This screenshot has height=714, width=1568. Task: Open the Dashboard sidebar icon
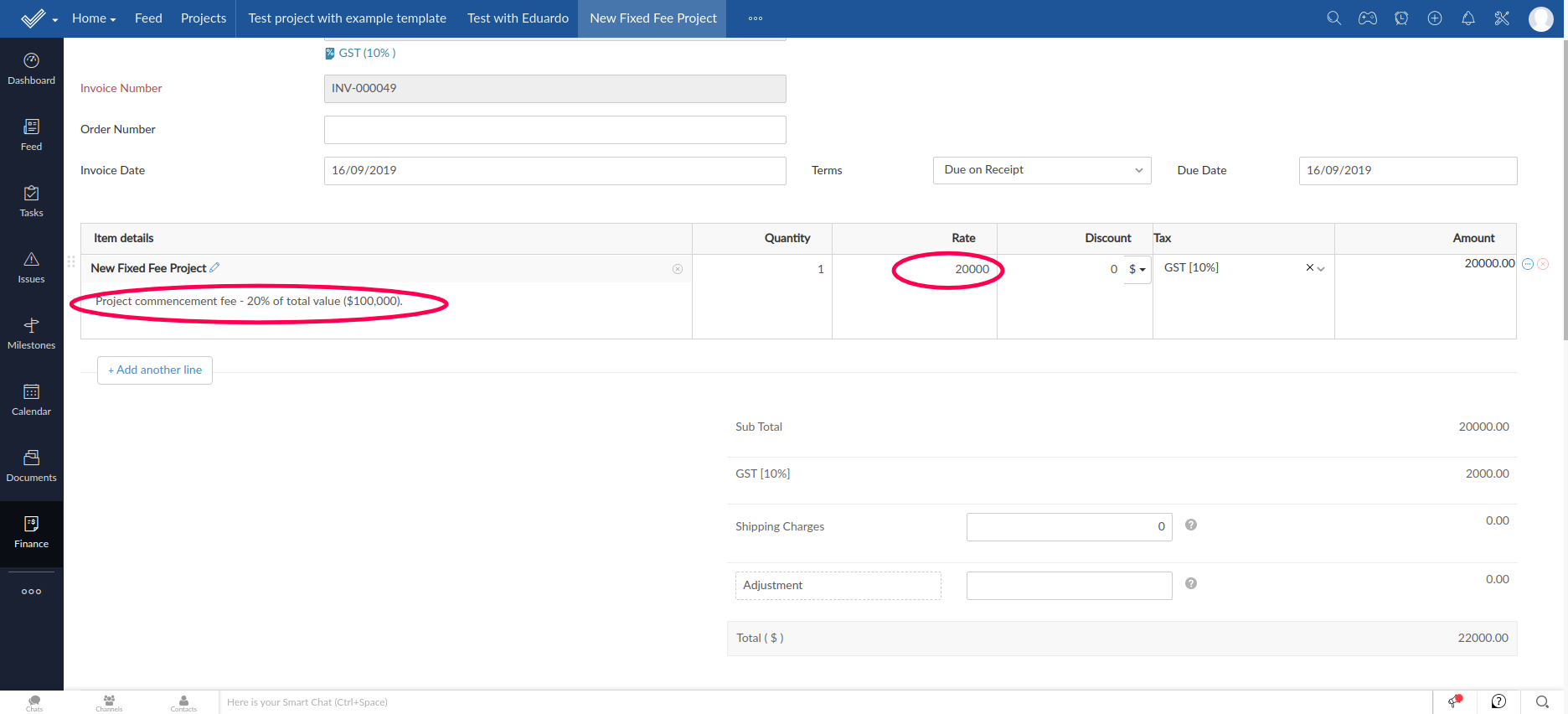tap(31, 69)
